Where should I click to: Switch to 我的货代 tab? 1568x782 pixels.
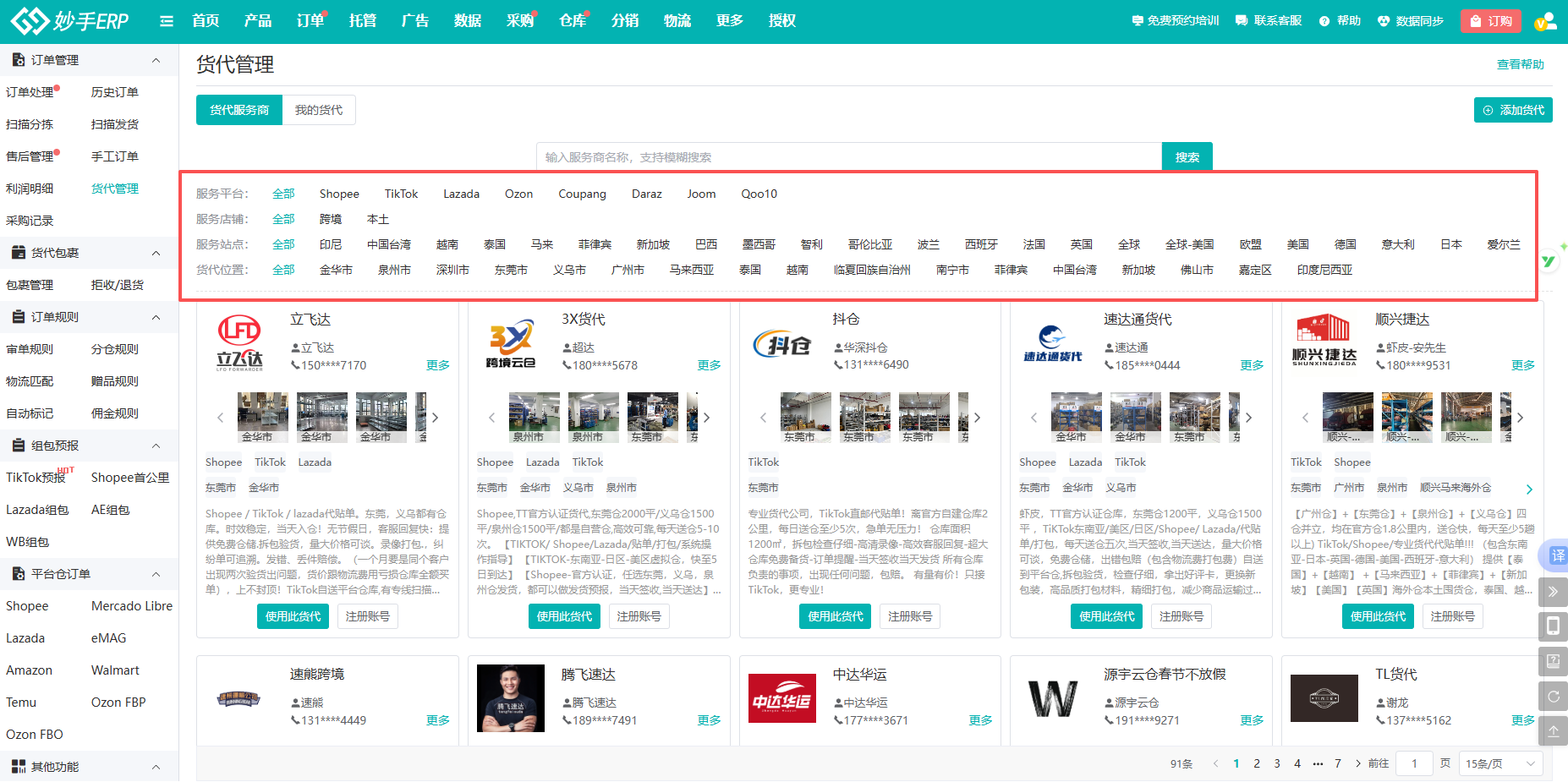click(319, 110)
